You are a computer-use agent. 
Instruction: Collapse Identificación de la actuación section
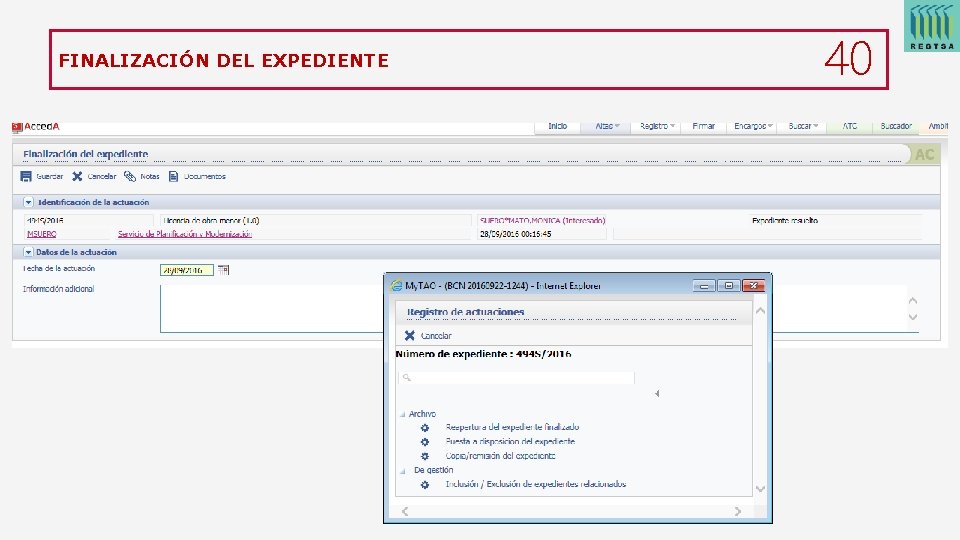tap(28, 202)
